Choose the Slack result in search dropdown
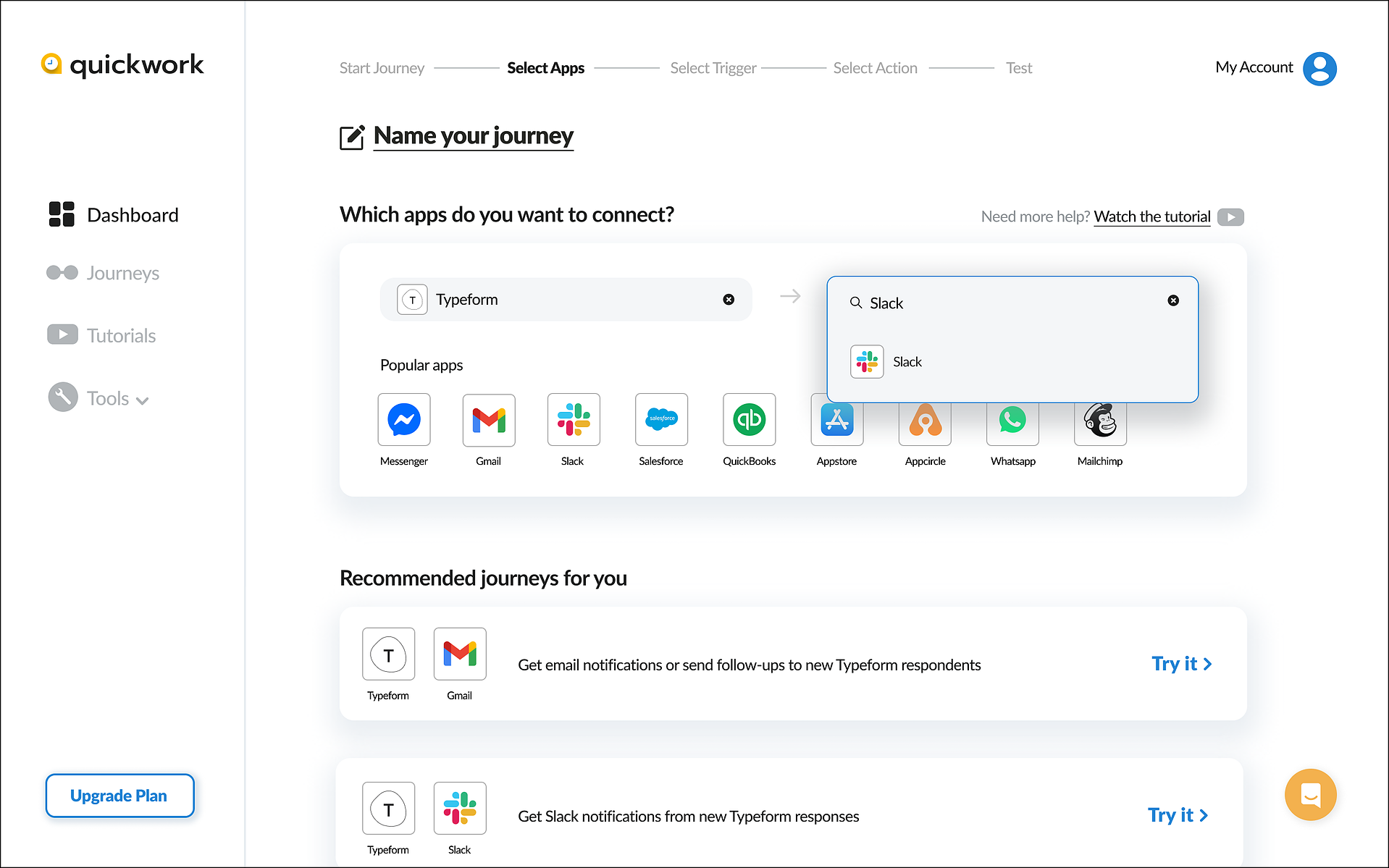Screen dimensions: 1389x868 click(x=1012, y=362)
